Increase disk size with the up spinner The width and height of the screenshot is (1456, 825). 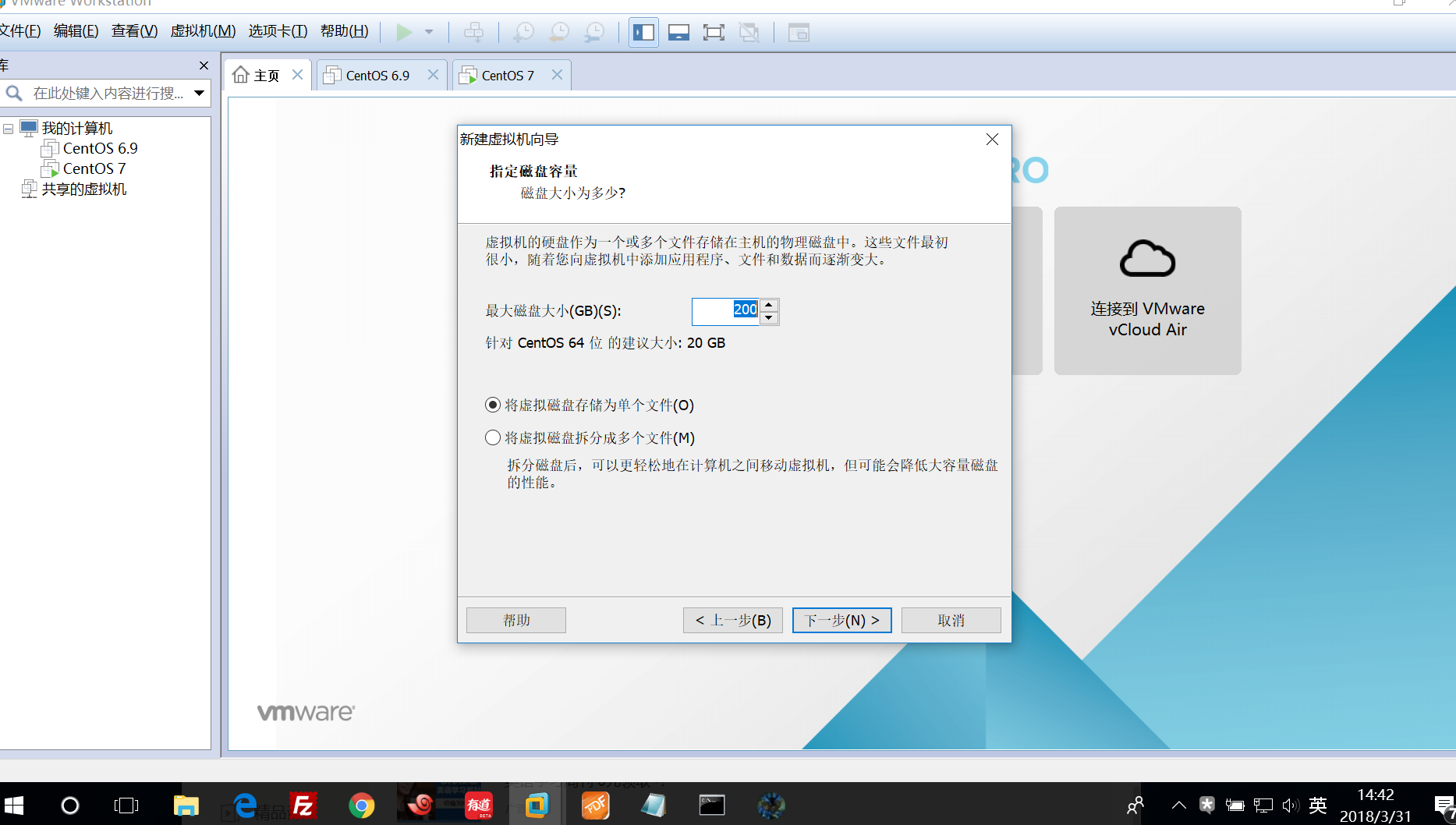coord(769,305)
